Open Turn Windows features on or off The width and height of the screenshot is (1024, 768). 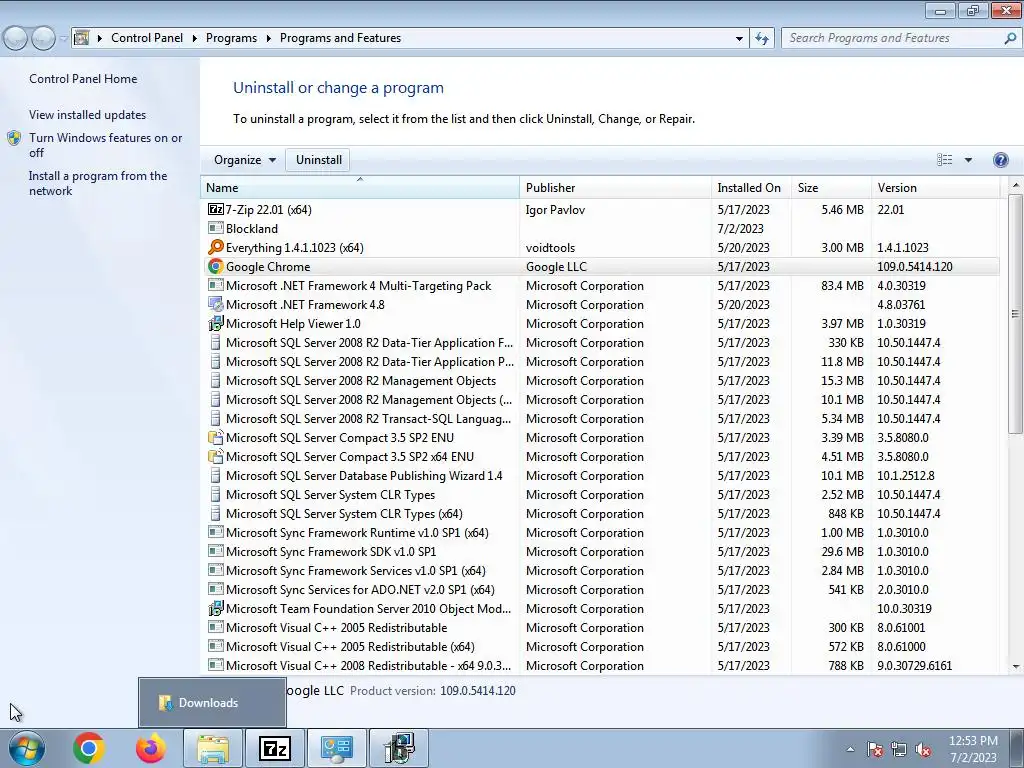[x=106, y=145]
